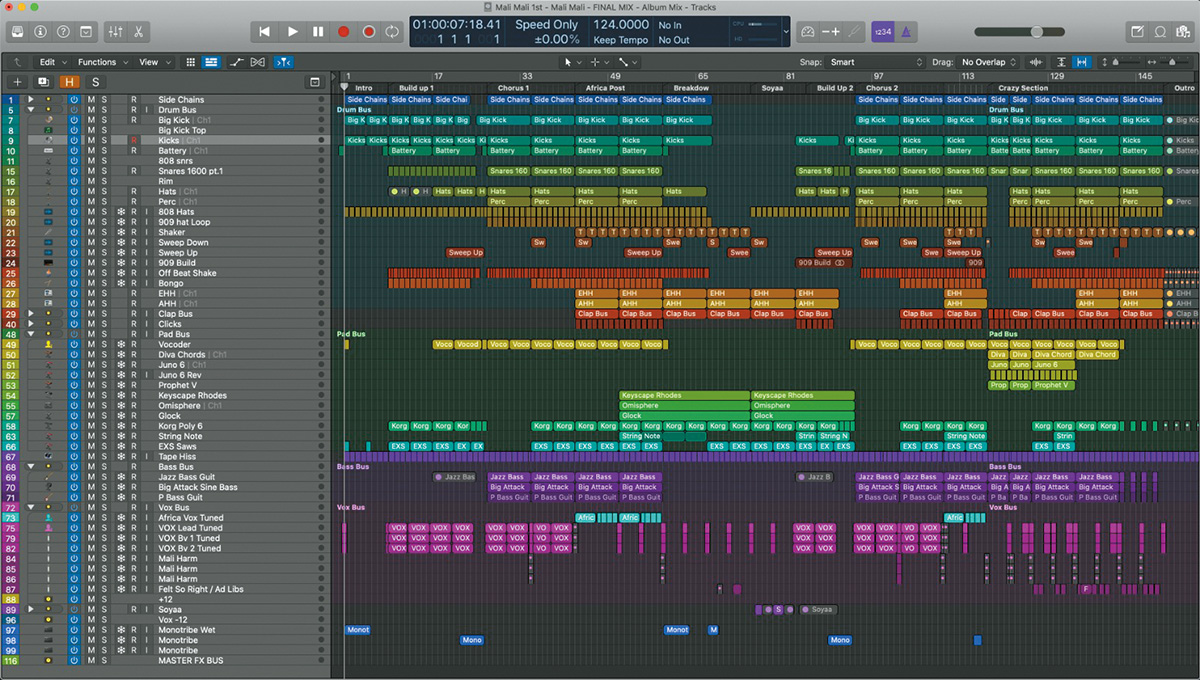
Task: Click the Capture Recording button
Action: tap(368, 32)
